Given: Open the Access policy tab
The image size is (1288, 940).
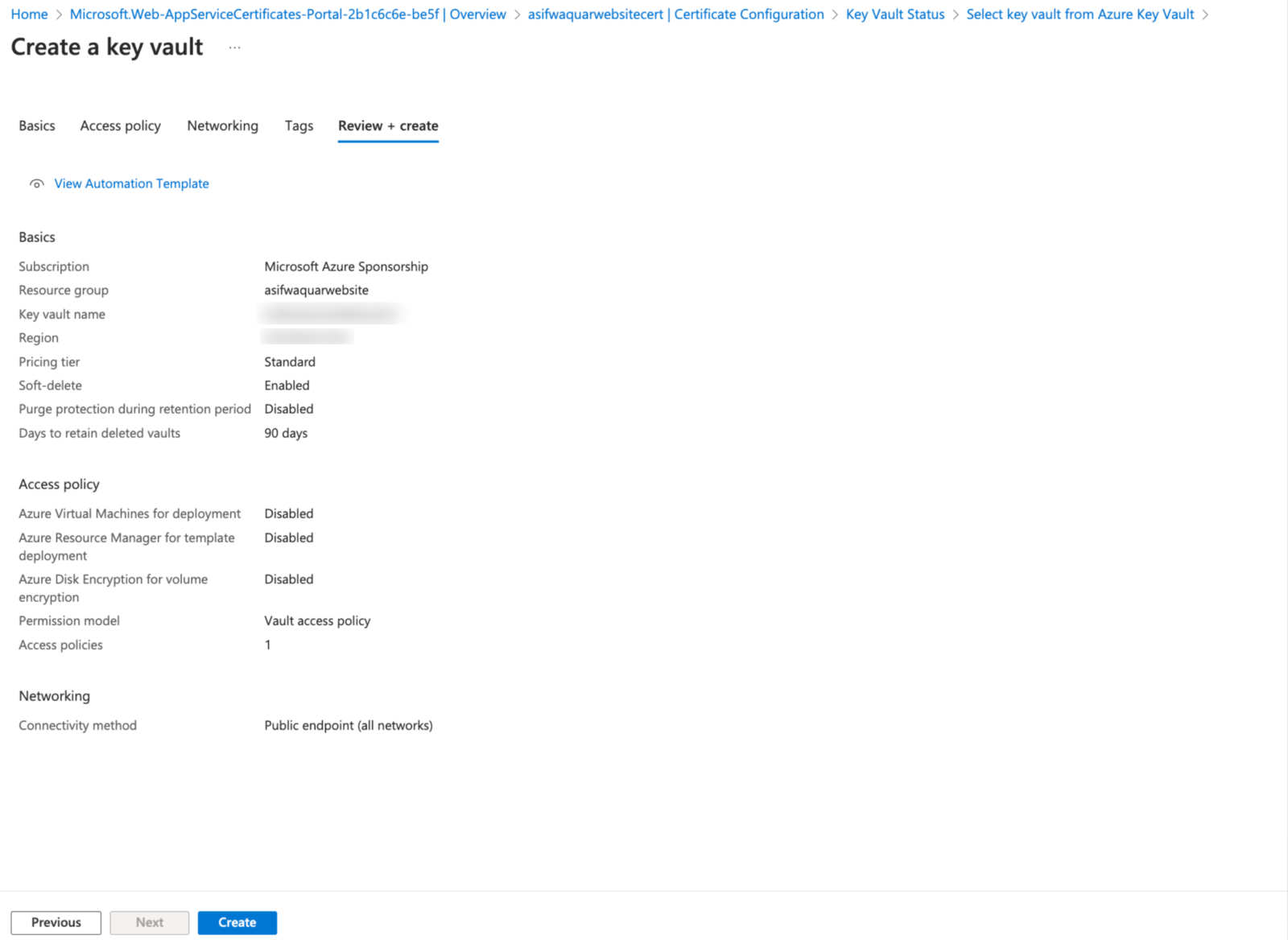Looking at the screenshot, I should click(120, 126).
